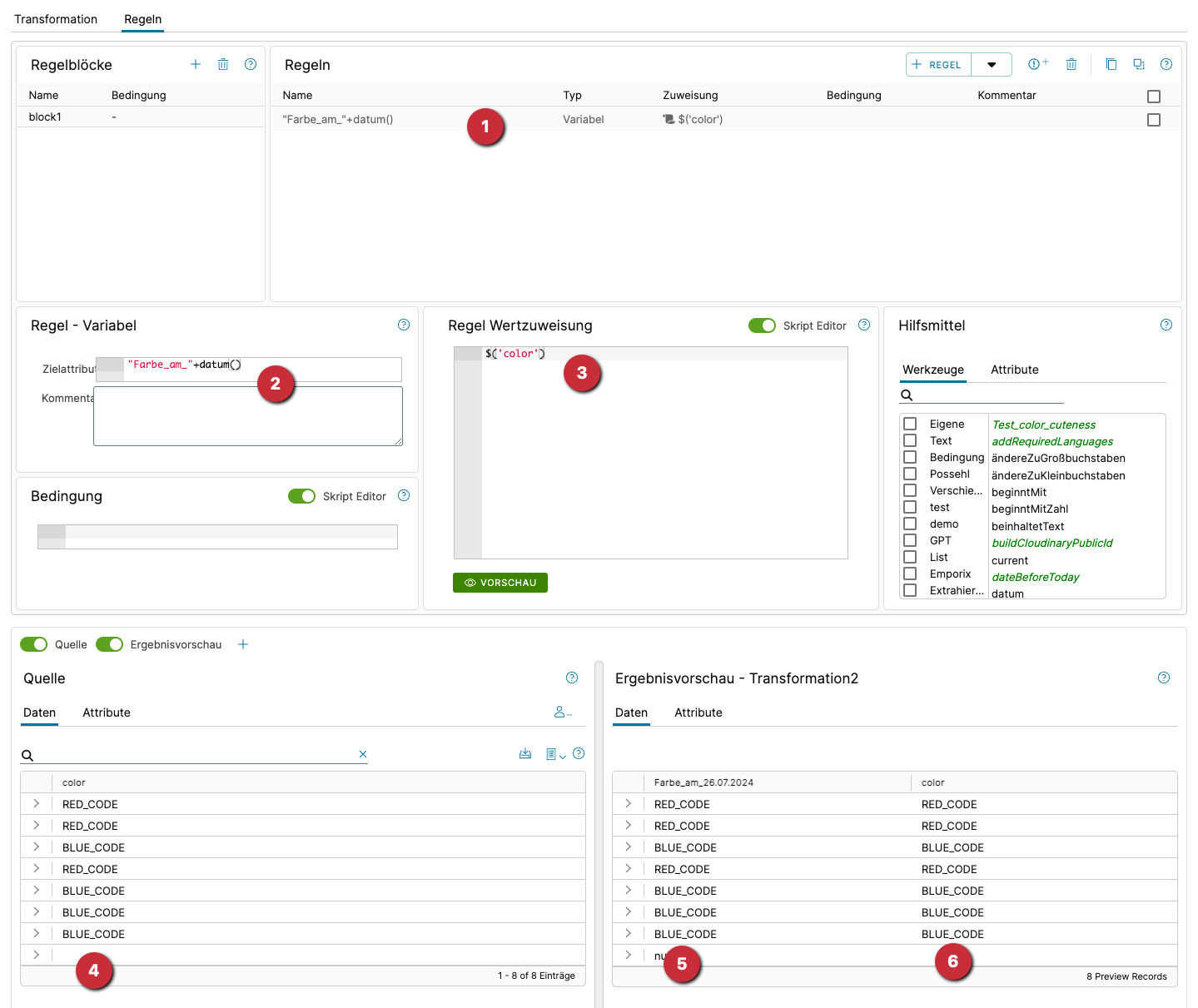Toggle Skript Editor switch in Regel Wertzuweisung
The height and width of the screenshot is (1008, 1198).
pos(762,325)
